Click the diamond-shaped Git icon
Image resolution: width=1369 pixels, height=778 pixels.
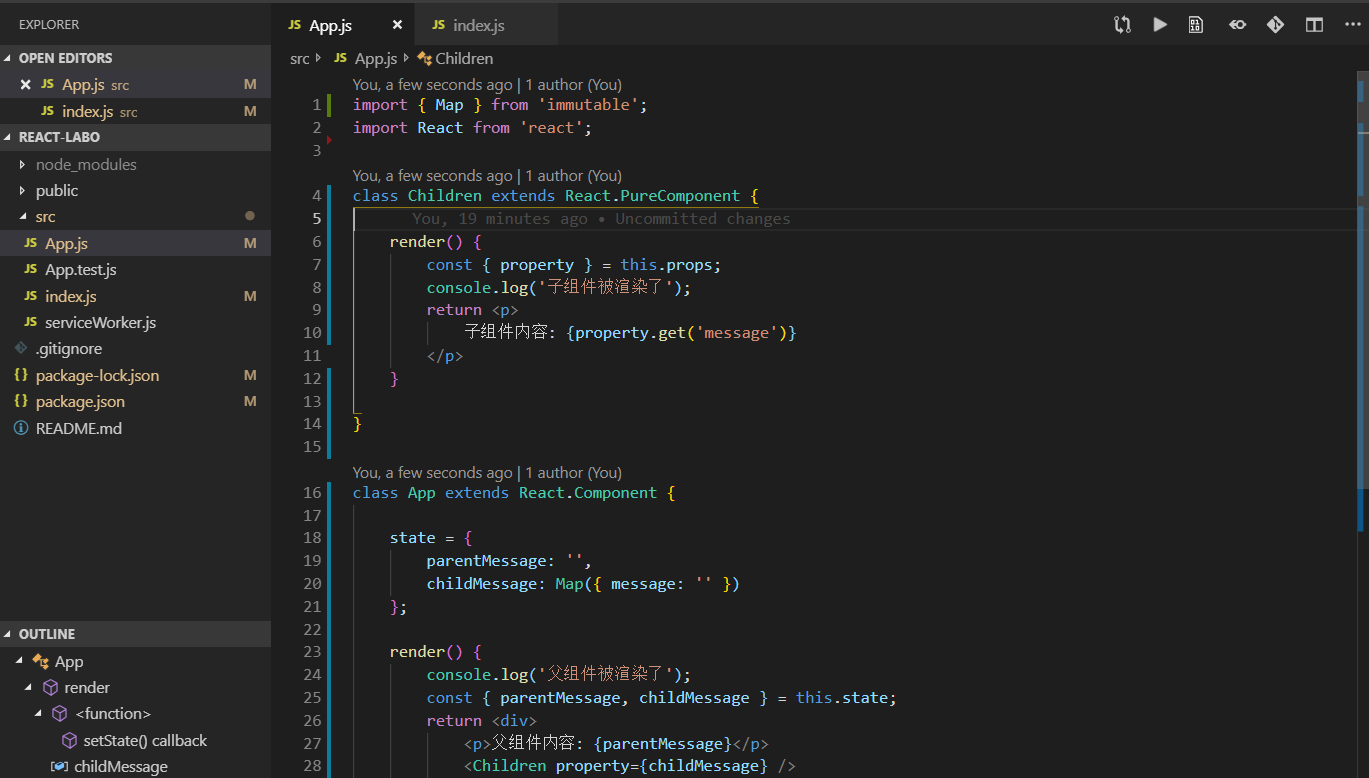tap(1275, 25)
